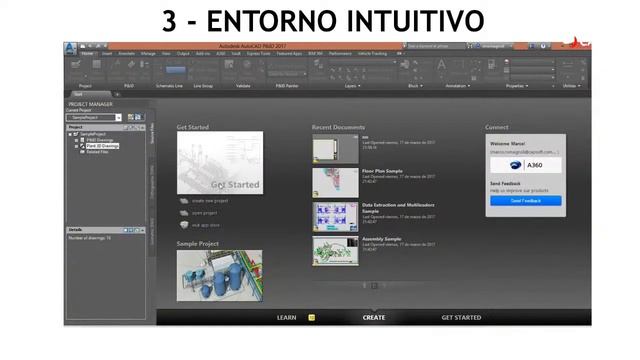Open the Help question mark icon

click(543, 46)
